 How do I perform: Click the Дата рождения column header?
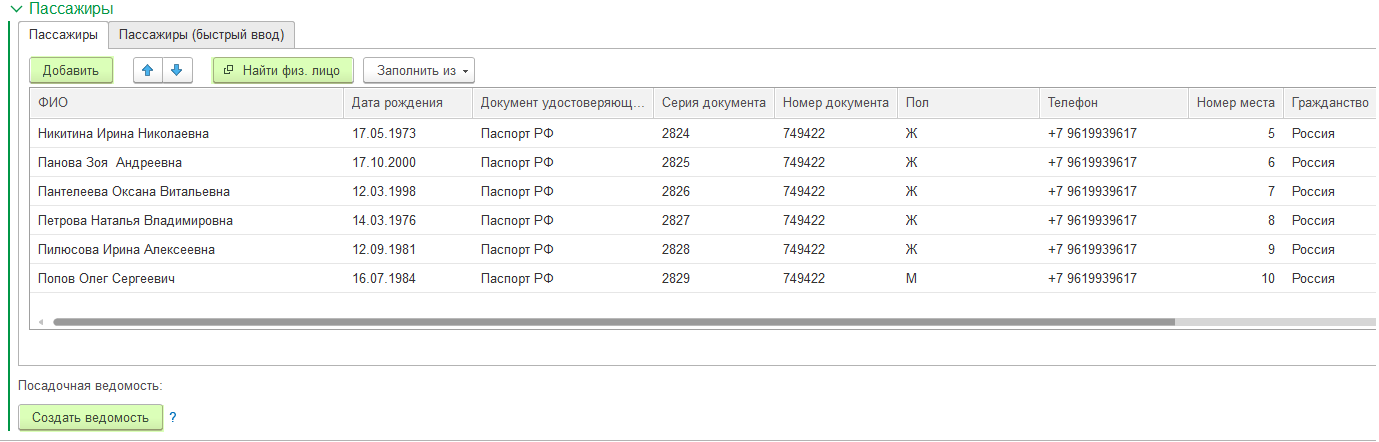[408, 102]
